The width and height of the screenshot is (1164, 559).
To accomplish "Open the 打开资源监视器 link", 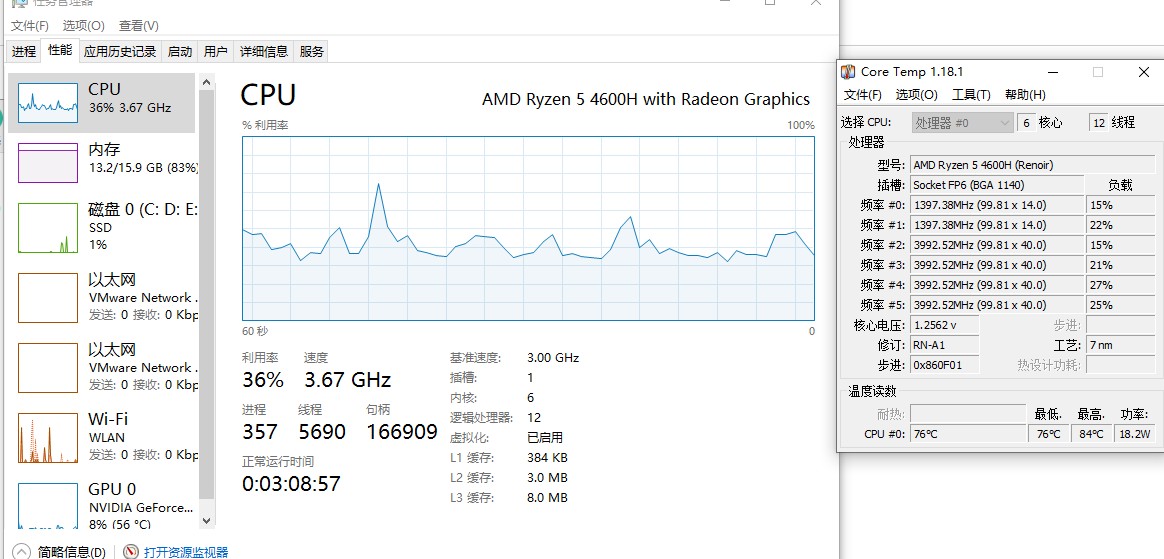I will tap(186, 552).
